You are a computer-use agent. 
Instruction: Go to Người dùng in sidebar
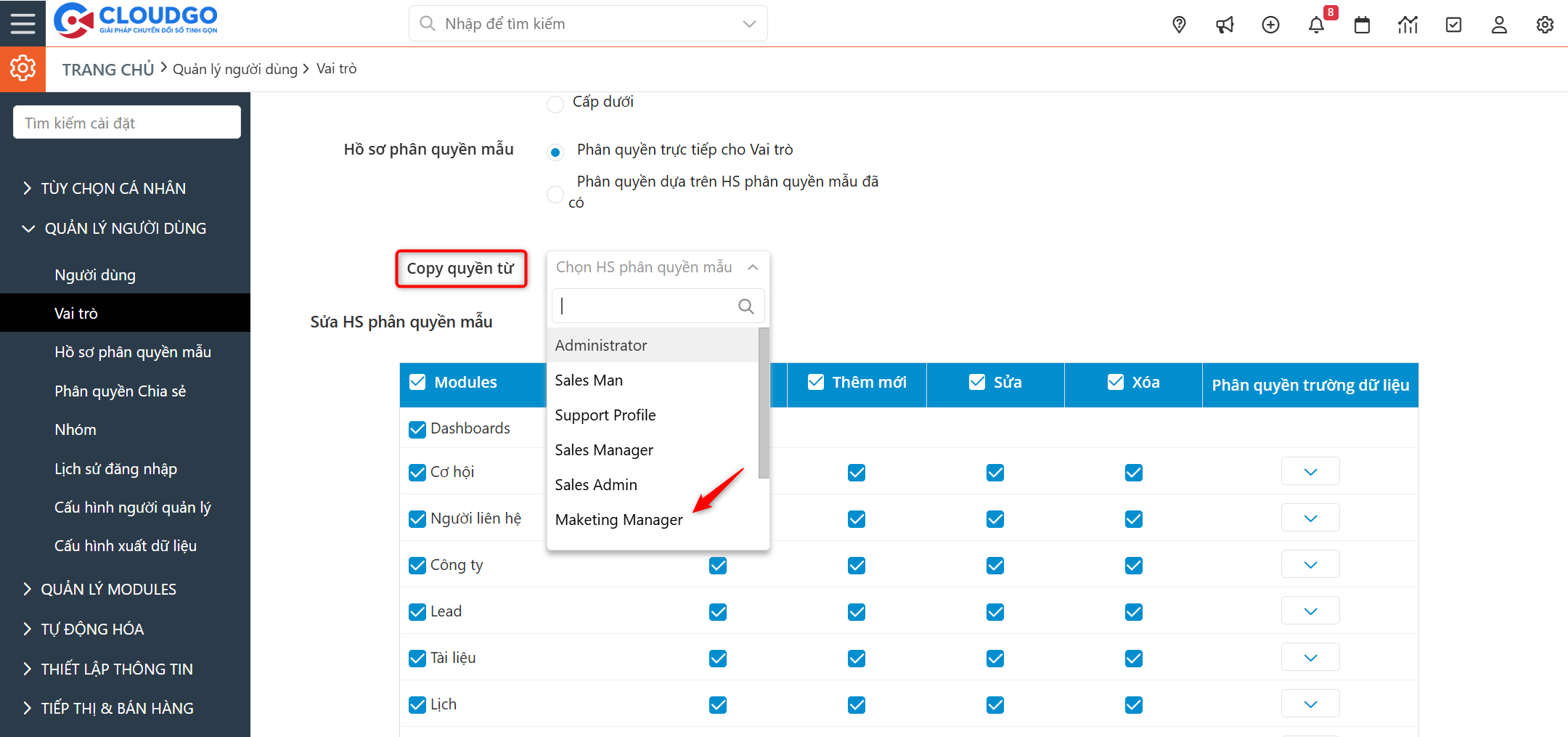(95, 275)
